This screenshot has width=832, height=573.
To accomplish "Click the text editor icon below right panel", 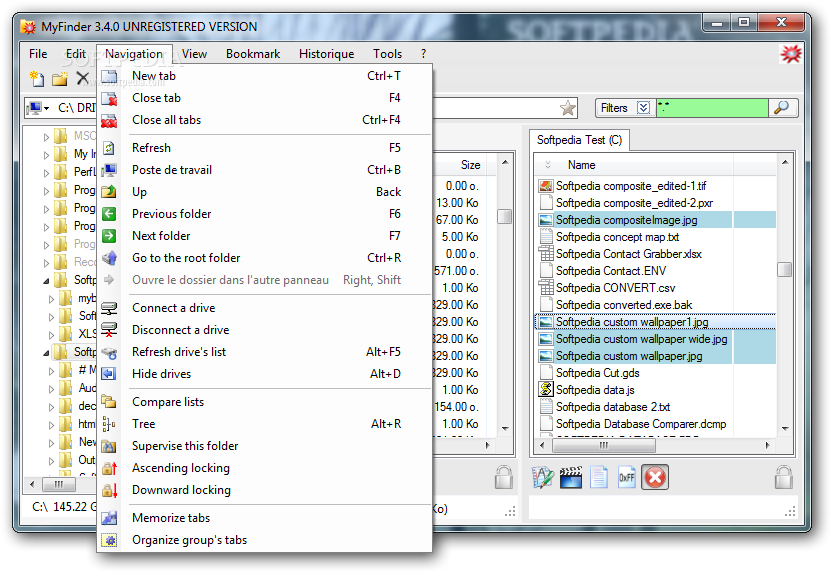I will (543, 477).
